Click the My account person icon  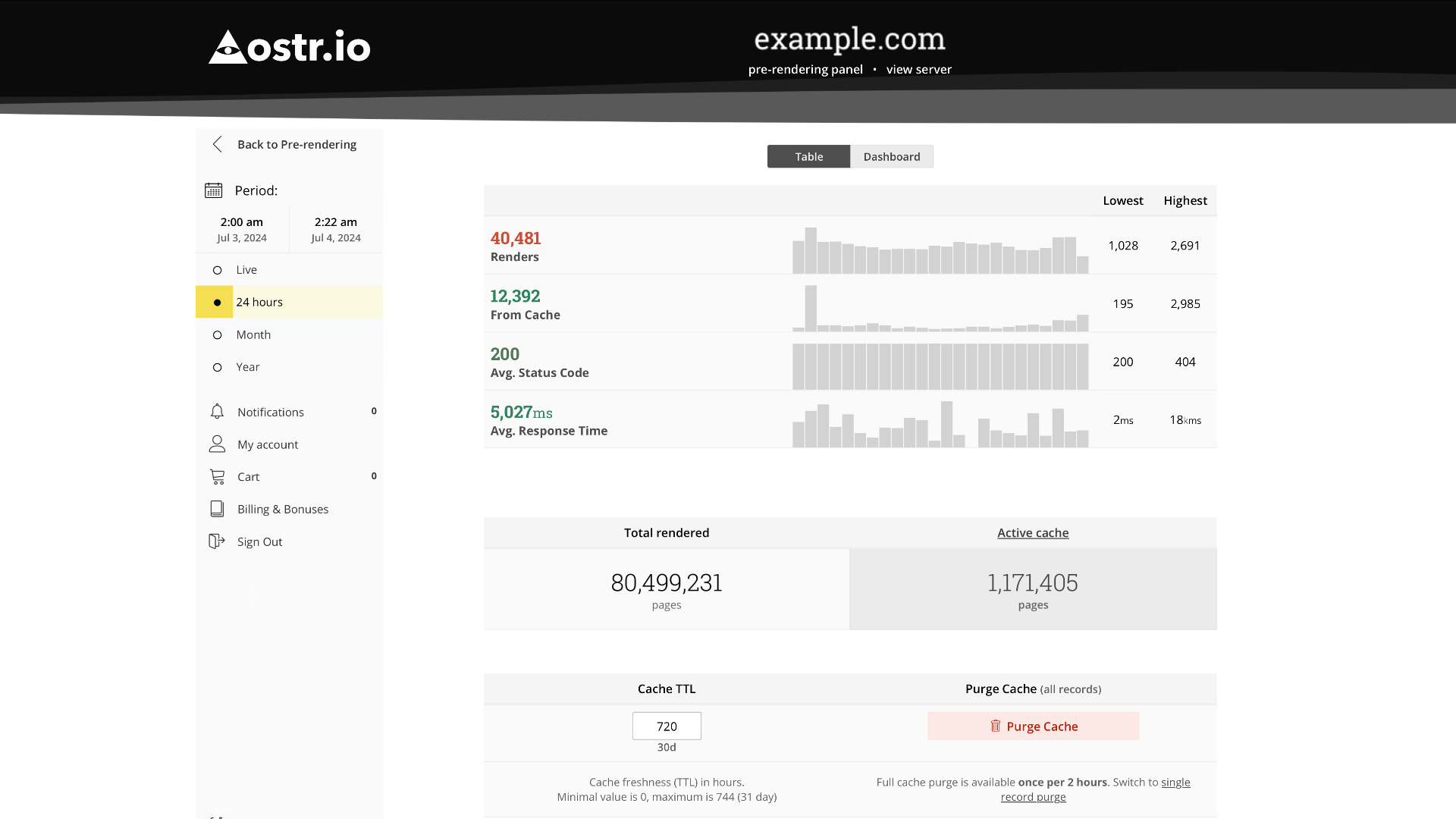[x=217, y=444]
